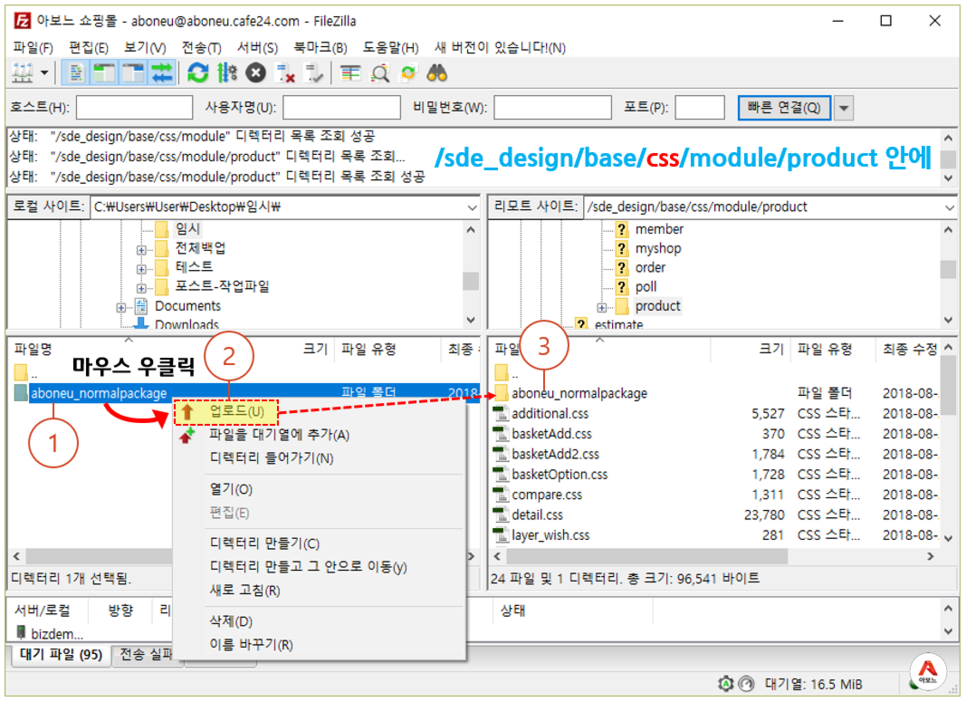The width and height of the screenshot is (966, 702).
Task: Open the Site Manager dropdown arrow
Action: (x=44, y=73)
